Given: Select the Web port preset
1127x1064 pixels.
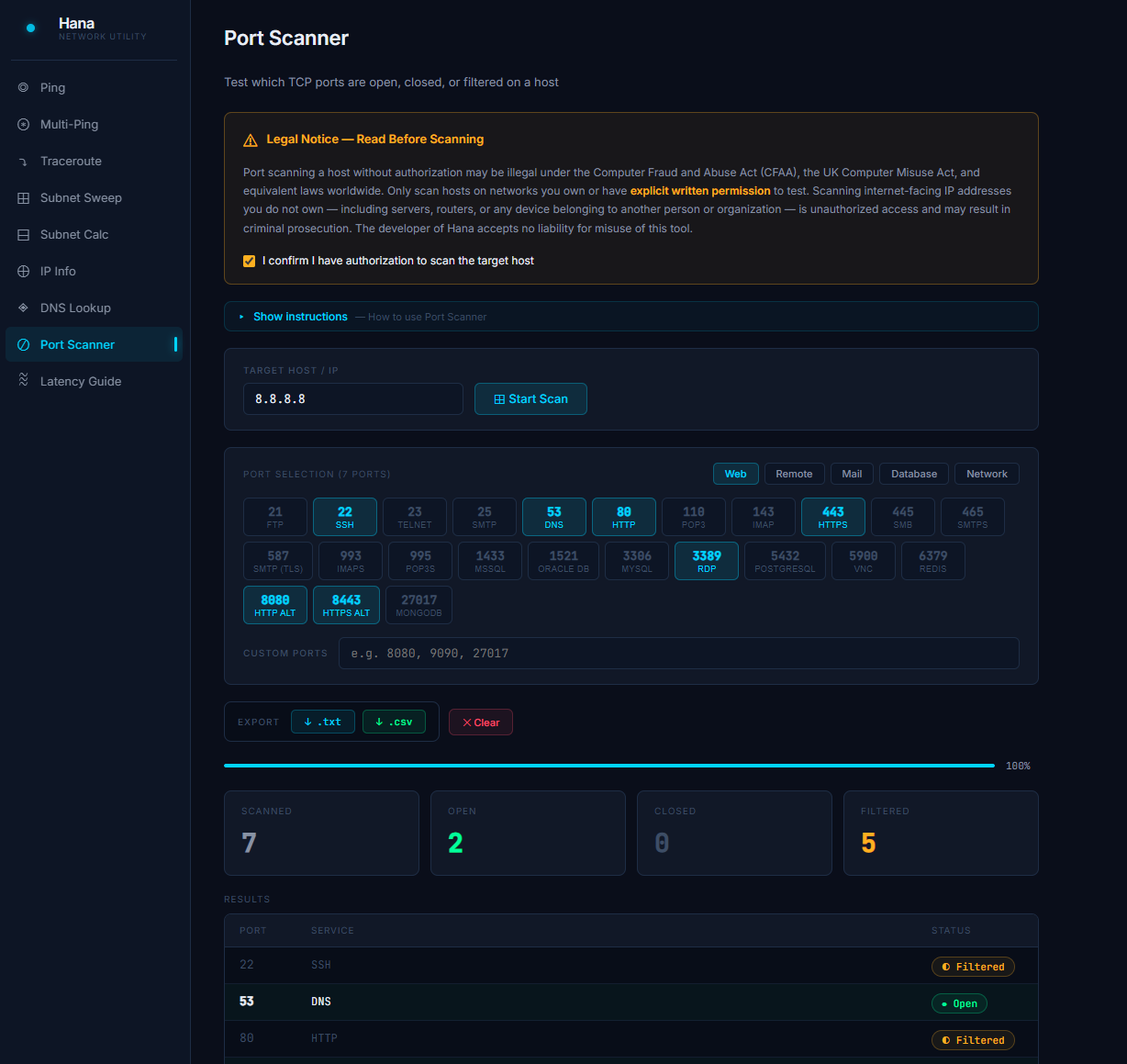Looking at the screenshot, I should pyautogui.click(x=736, y=474).
